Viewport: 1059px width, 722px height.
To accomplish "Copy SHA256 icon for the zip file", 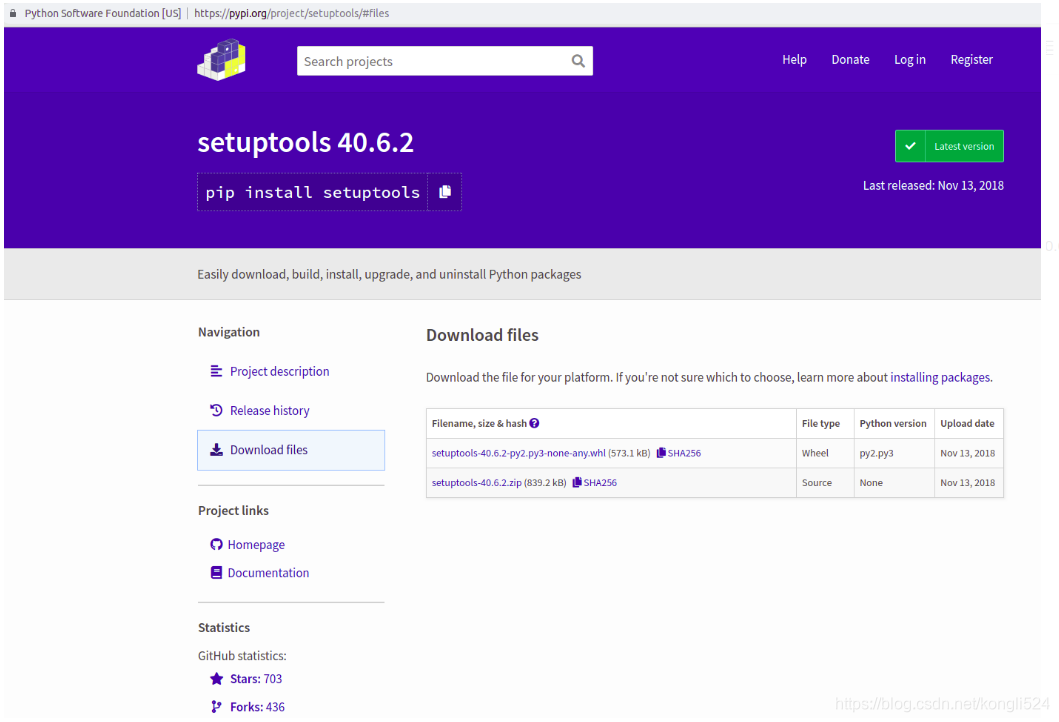I will click(577, 482).
